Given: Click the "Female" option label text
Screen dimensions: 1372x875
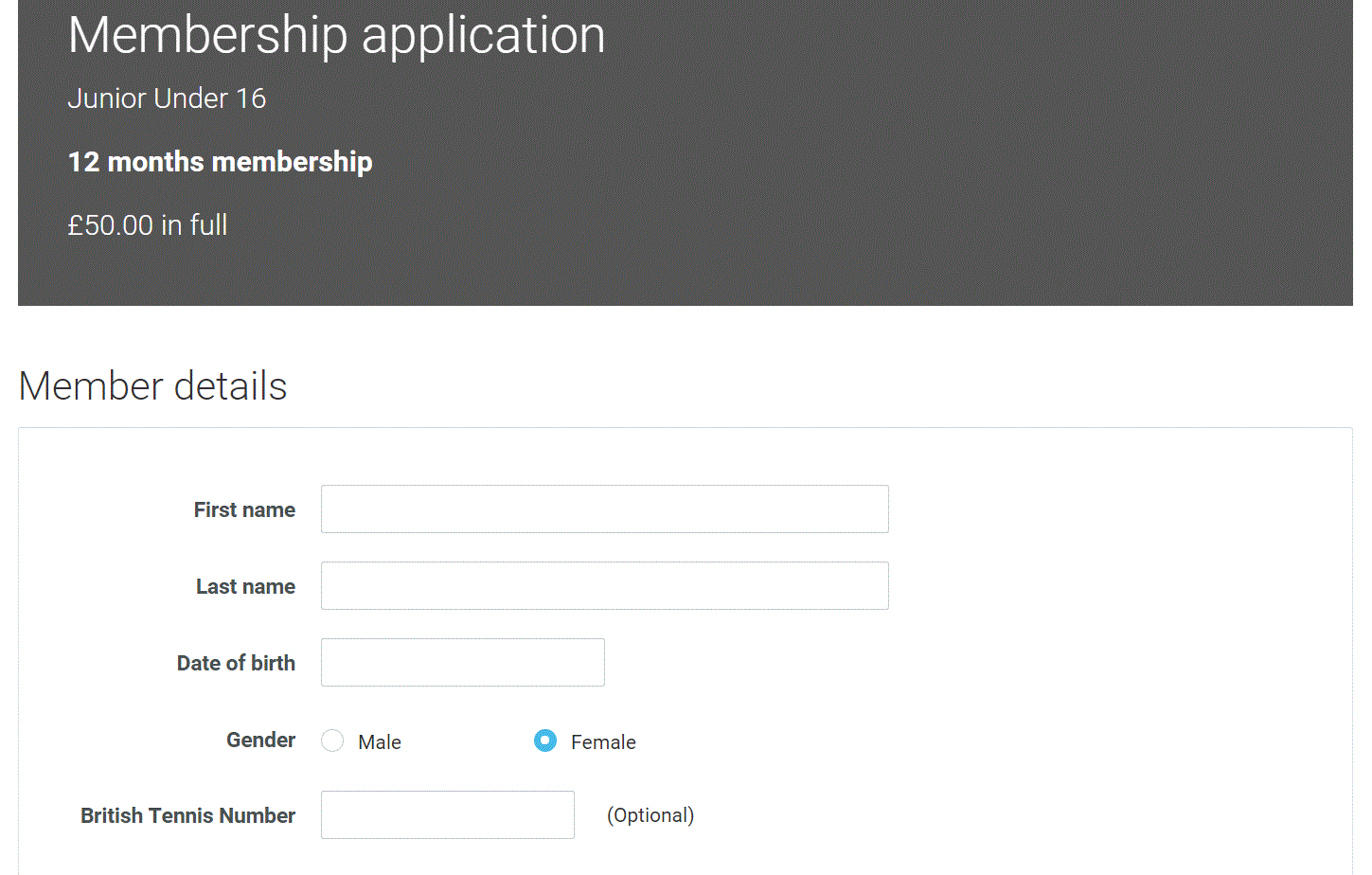Looking at the screenshot, I should click(x=603, y=742).
